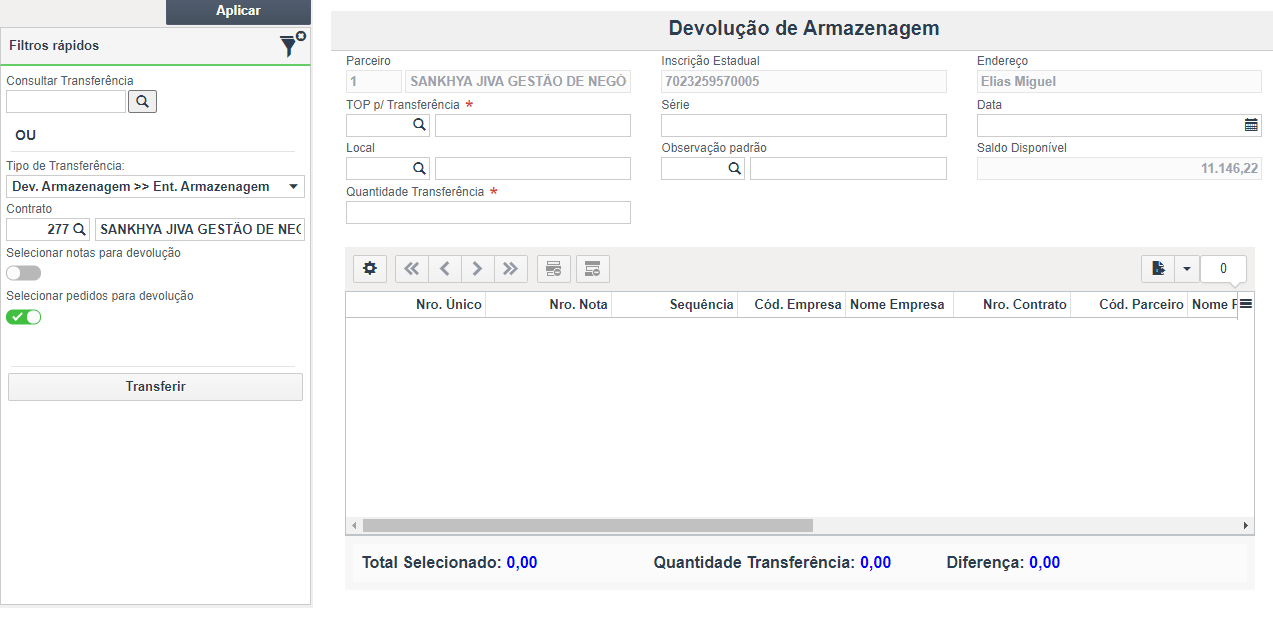Viewport: 1273px width, 617px height.
Task: Click the horizontal scrollbar thumb of grid
Action: (588, 525)
